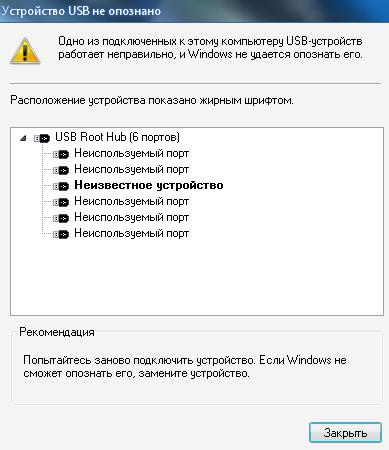
Task: Select the Неиспользуемый порт below unknown device
Action: click(131, 201)
